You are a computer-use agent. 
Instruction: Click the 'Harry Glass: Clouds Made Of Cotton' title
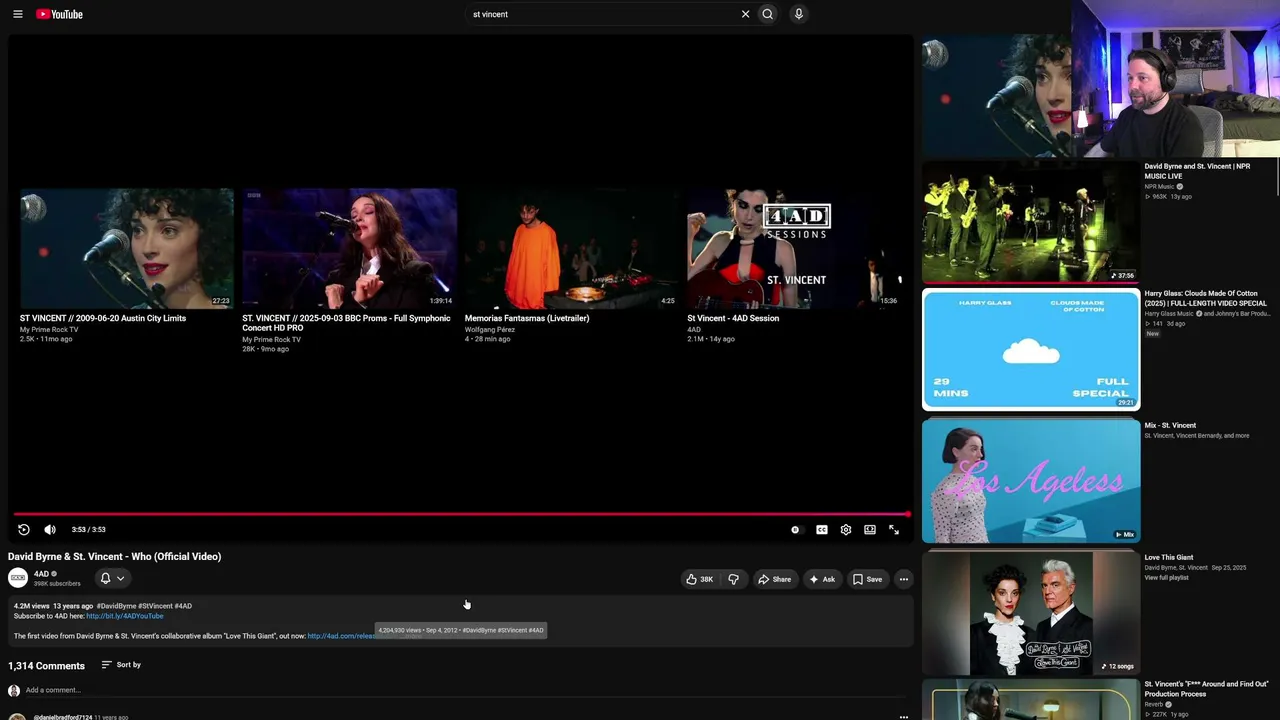[x=1206, y=298]
